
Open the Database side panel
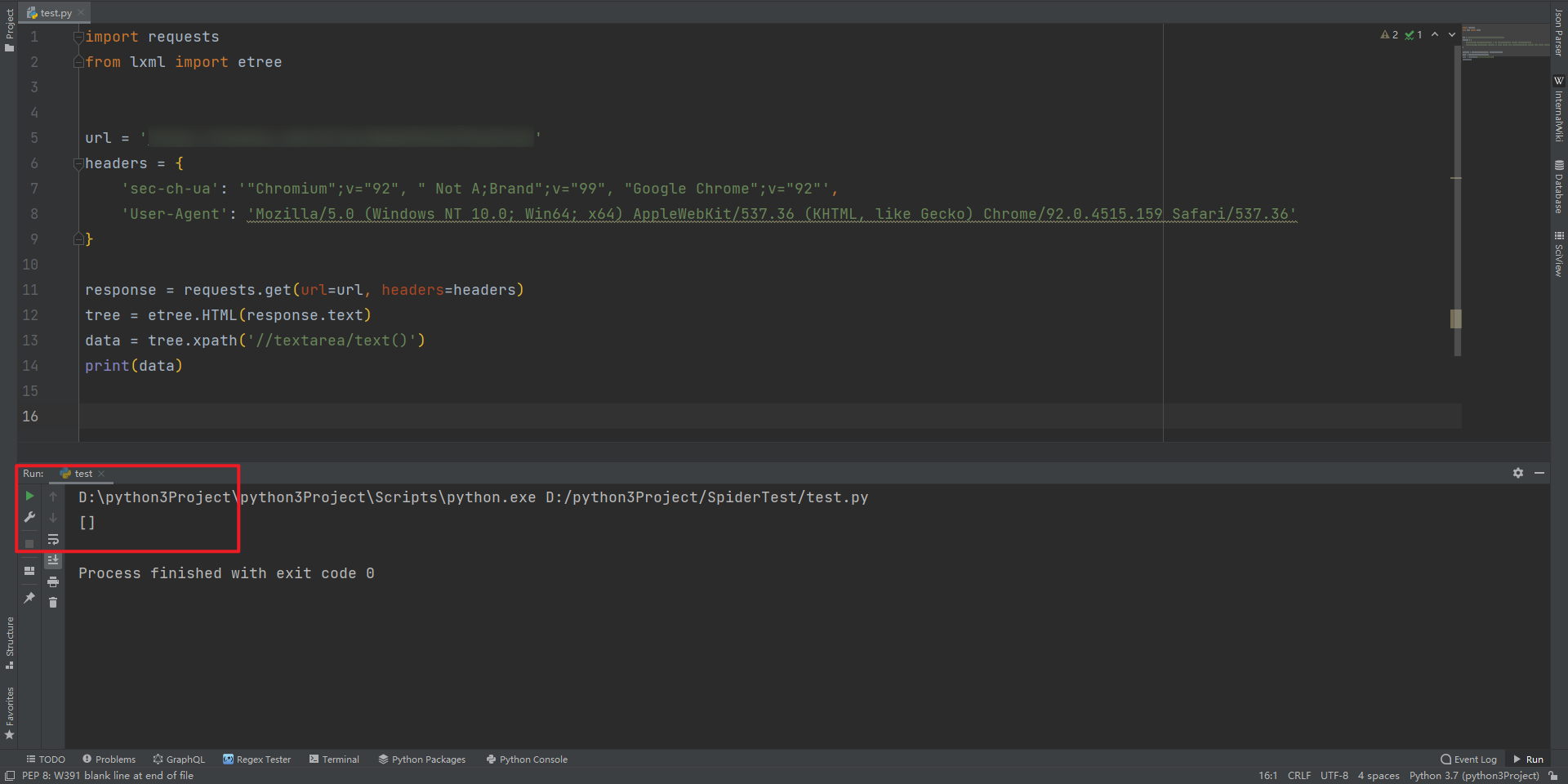click(1558, 187)
